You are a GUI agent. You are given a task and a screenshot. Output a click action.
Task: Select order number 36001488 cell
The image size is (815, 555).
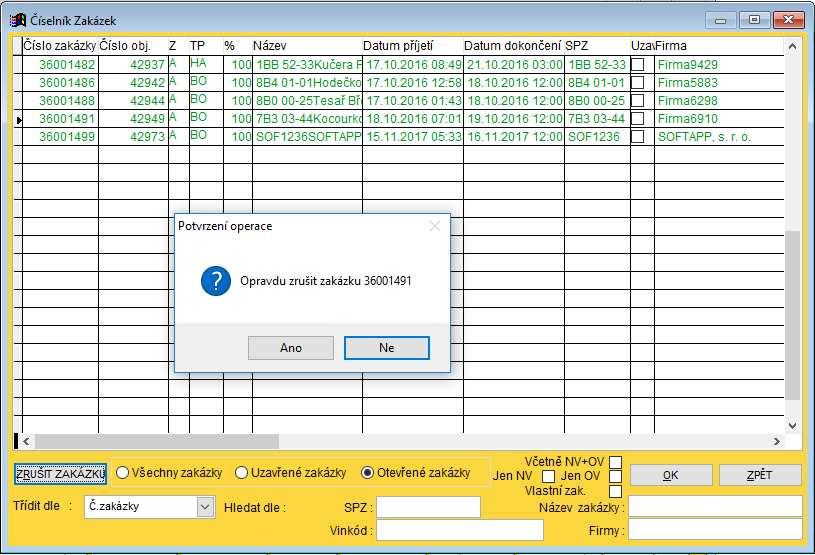point(60,100)
